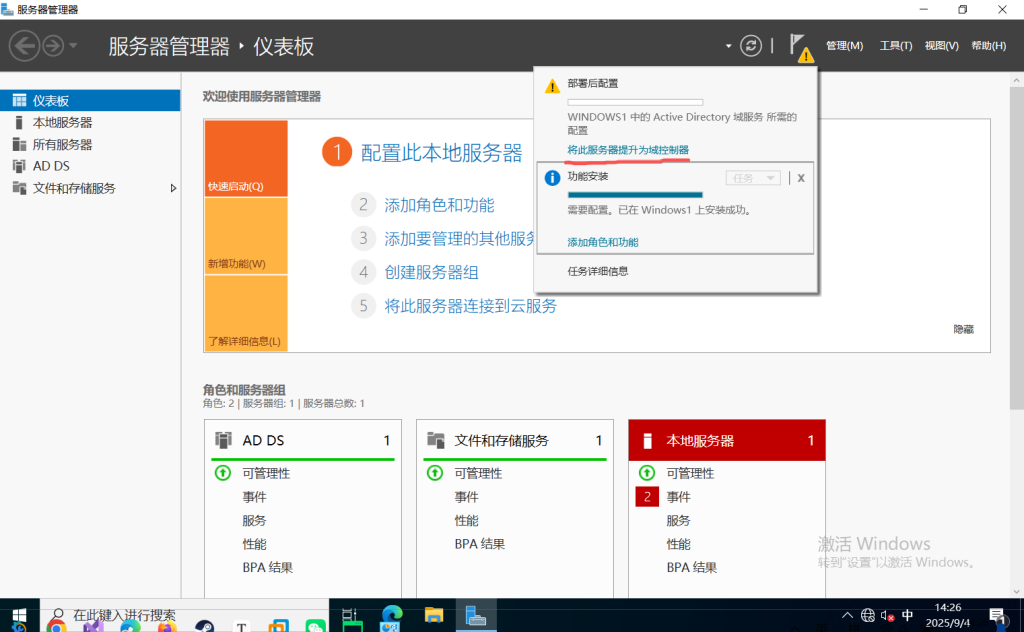The width and height of the screenshot is (1024, 632).
Task: Open the small dropdown arrow beside refresh
Action: pos(729,46)
